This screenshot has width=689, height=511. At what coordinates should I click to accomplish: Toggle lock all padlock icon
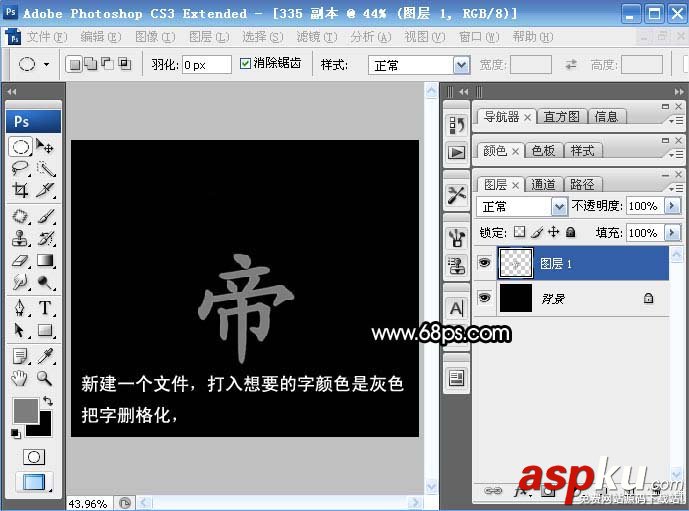(570, 232)
